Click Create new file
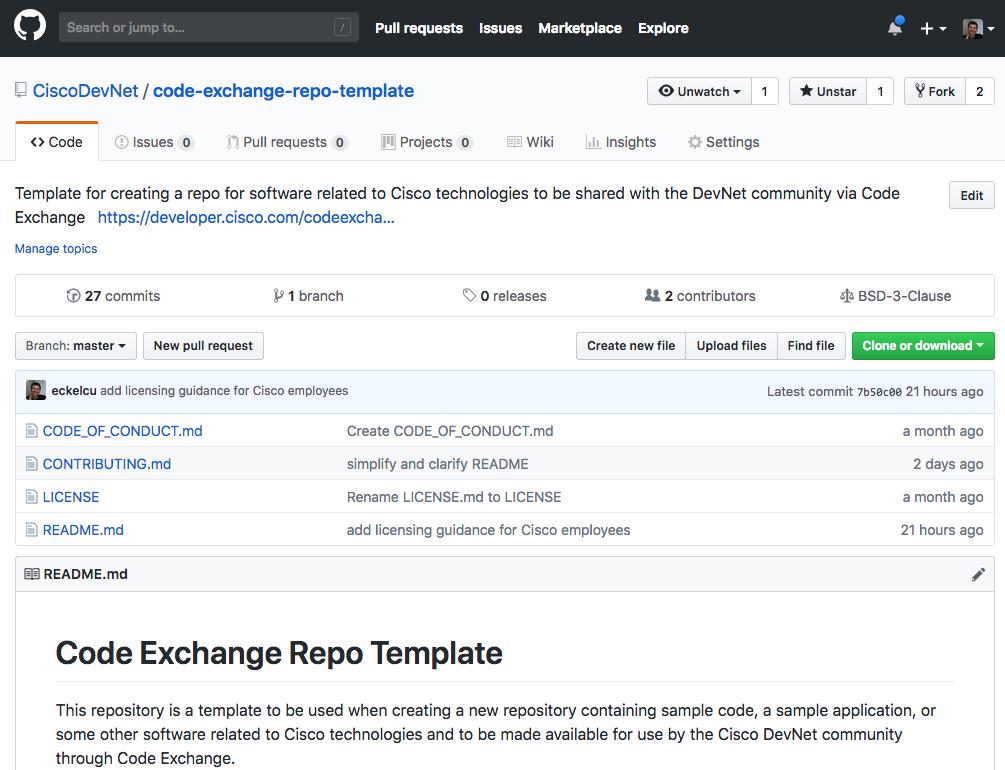1005x770 pixels. click(631, 346)
